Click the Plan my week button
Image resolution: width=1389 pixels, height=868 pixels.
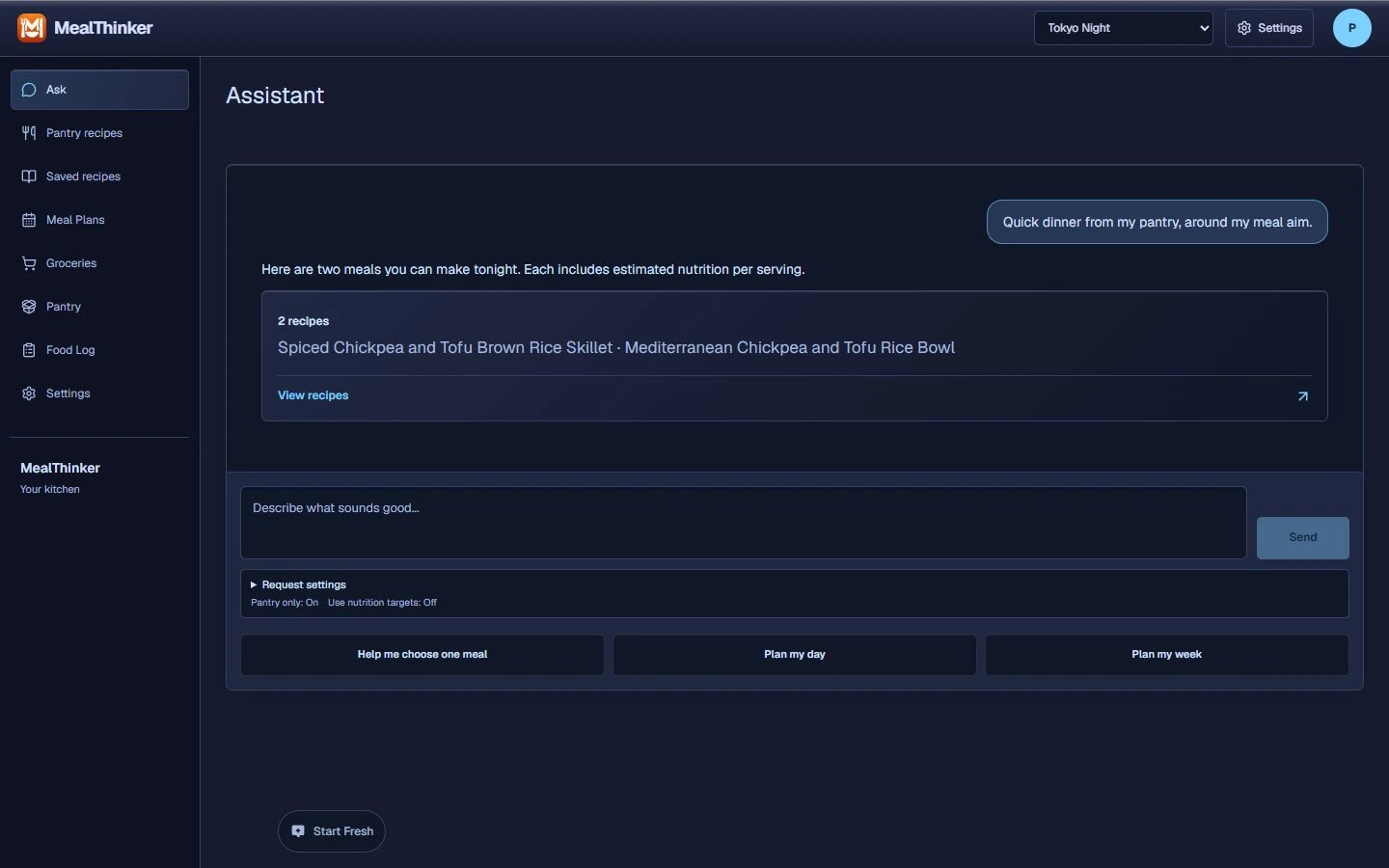pos(1166,655)
